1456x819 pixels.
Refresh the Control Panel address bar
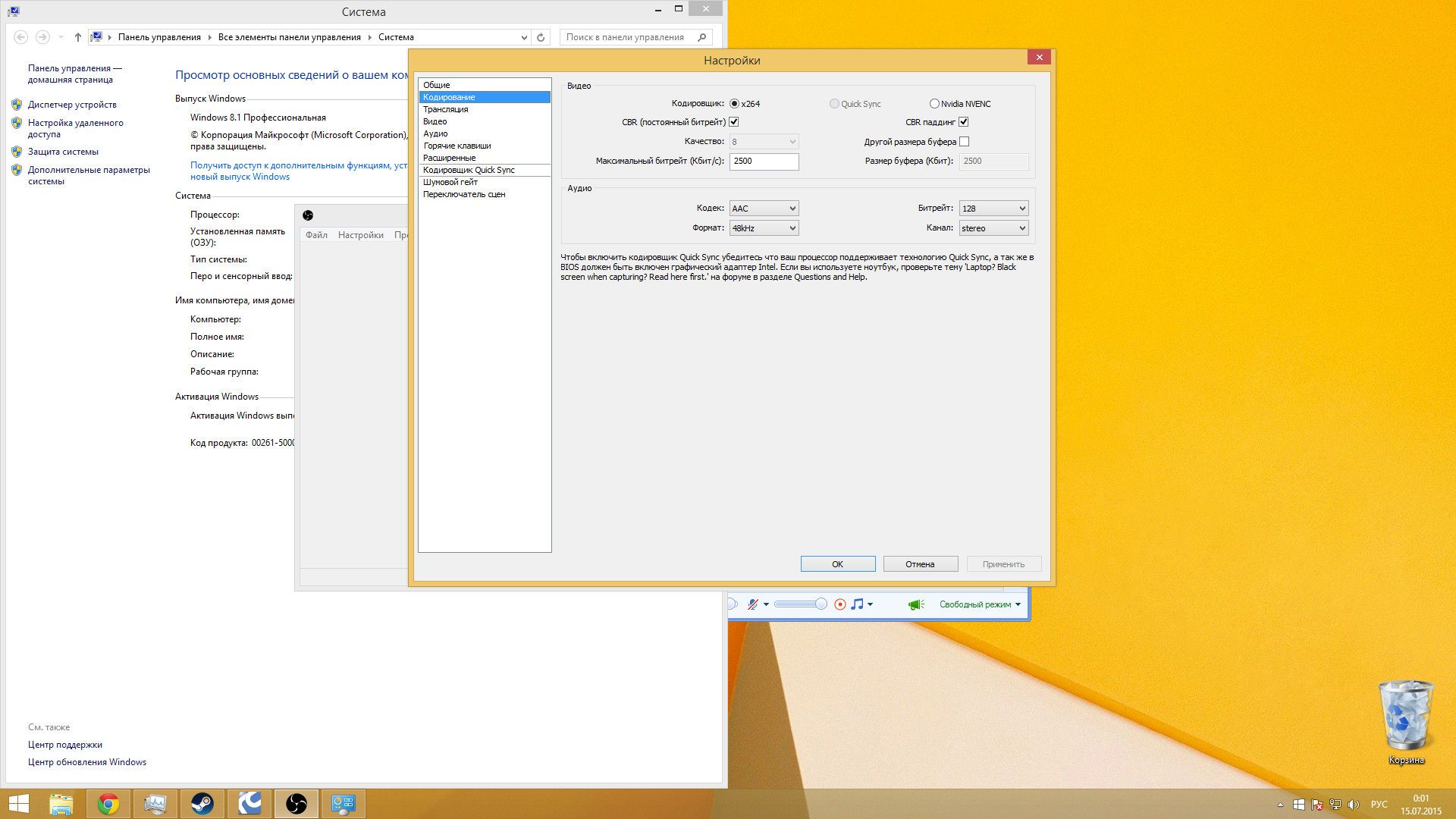tap(541, 37)
